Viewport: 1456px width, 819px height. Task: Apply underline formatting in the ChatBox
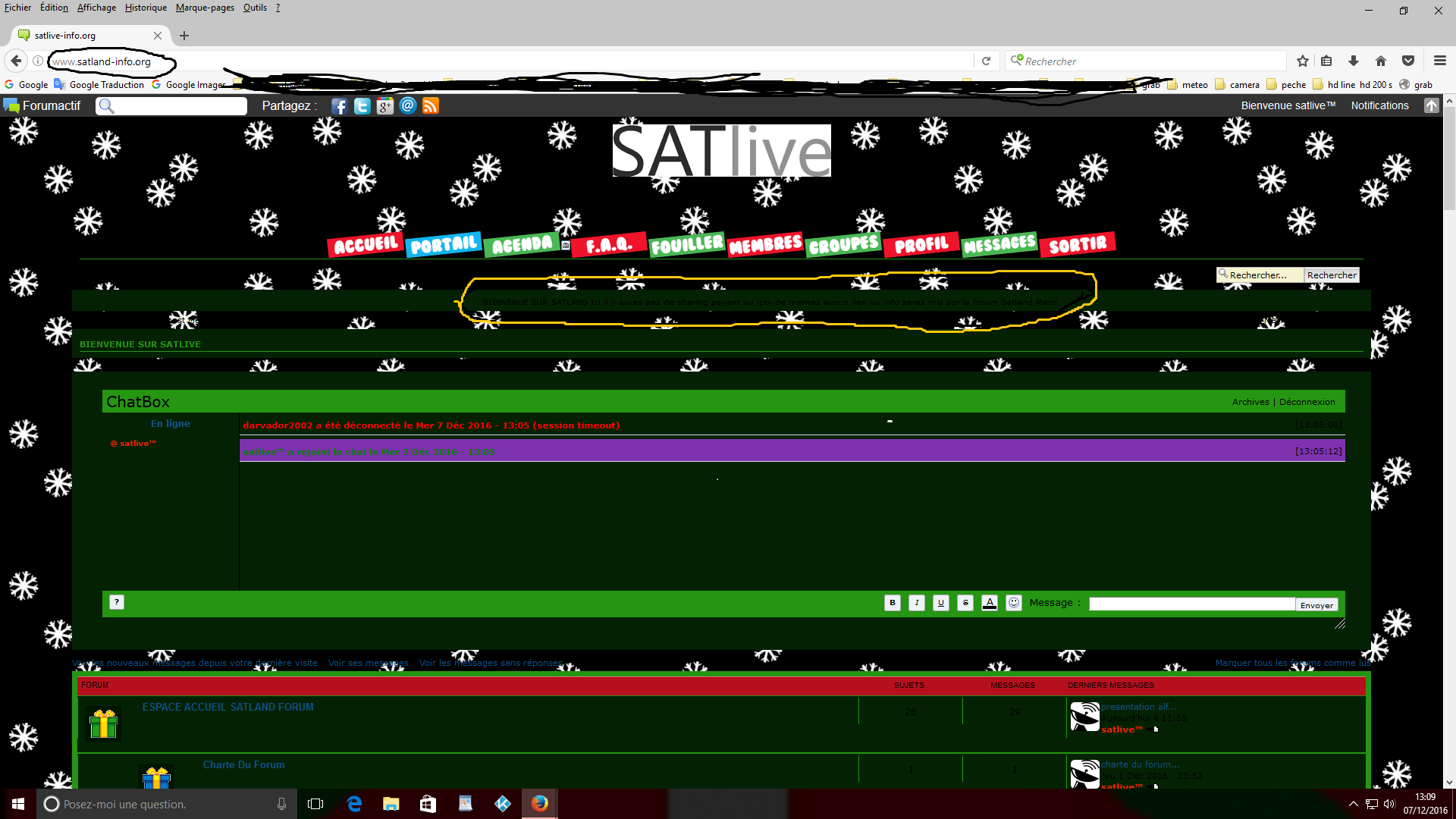point(941,603)
